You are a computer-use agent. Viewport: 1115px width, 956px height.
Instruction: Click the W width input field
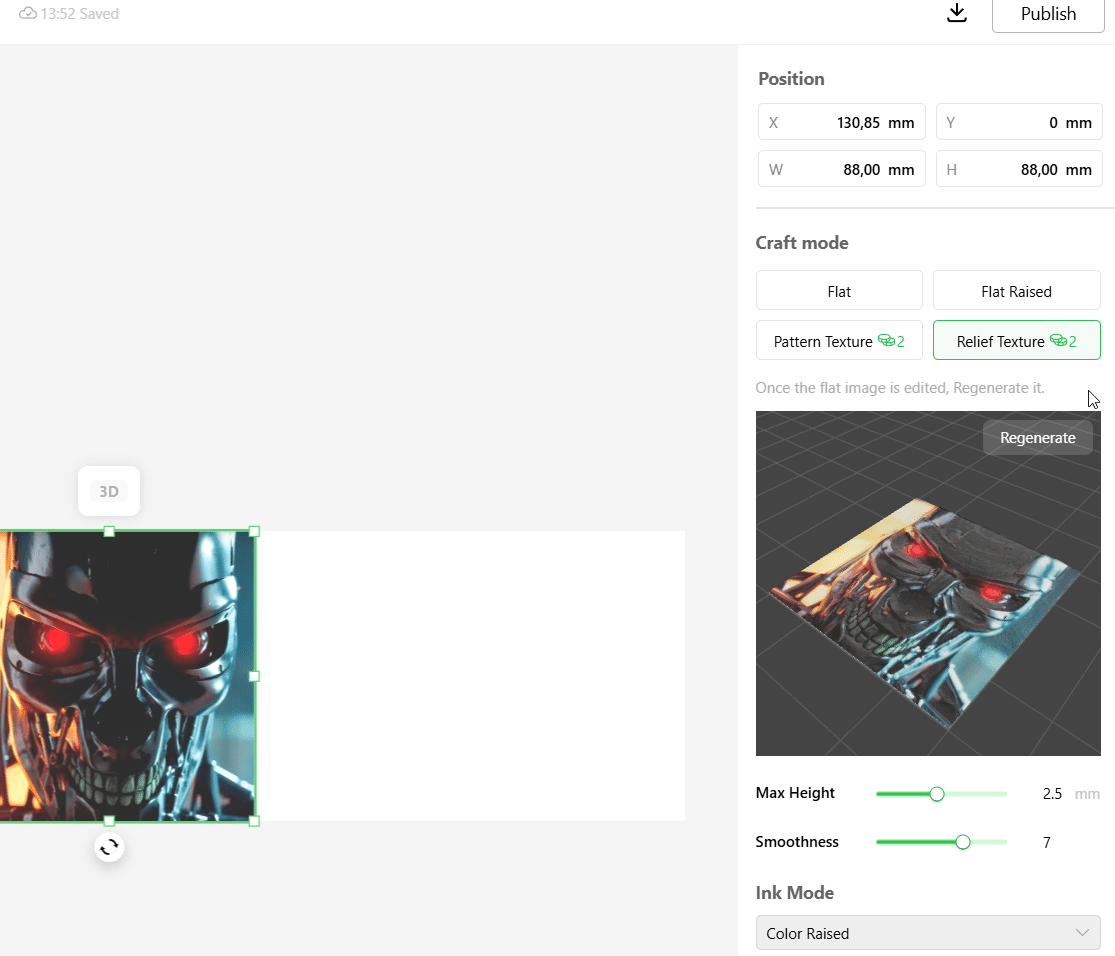click(x=841, y=169)
